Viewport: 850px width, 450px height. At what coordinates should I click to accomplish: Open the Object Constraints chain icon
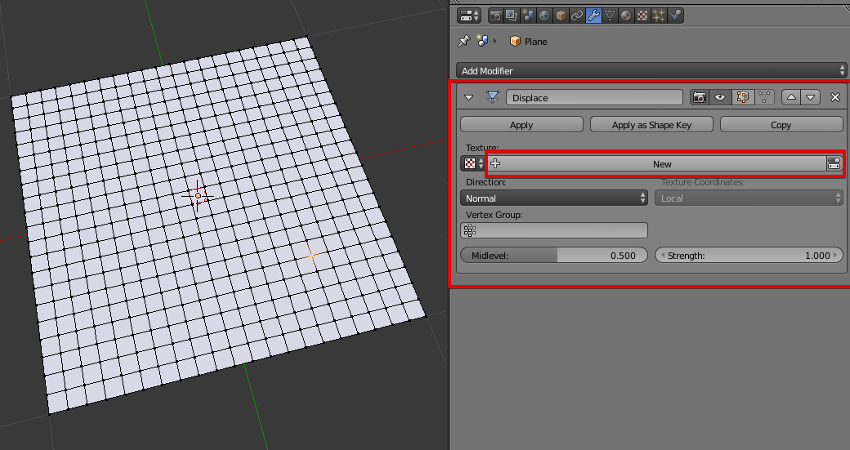tap(577, 15)
